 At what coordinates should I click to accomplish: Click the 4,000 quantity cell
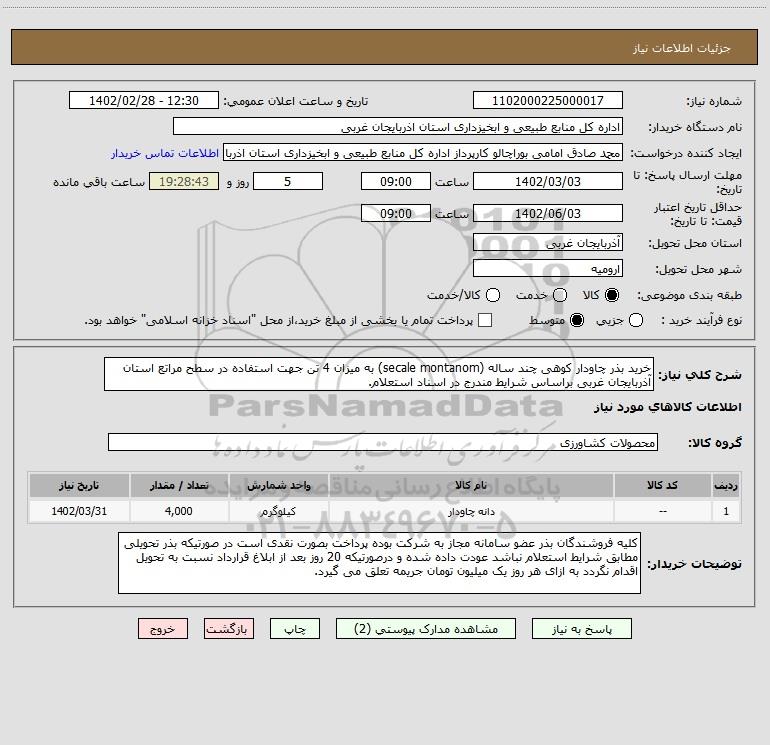point(179,511)
